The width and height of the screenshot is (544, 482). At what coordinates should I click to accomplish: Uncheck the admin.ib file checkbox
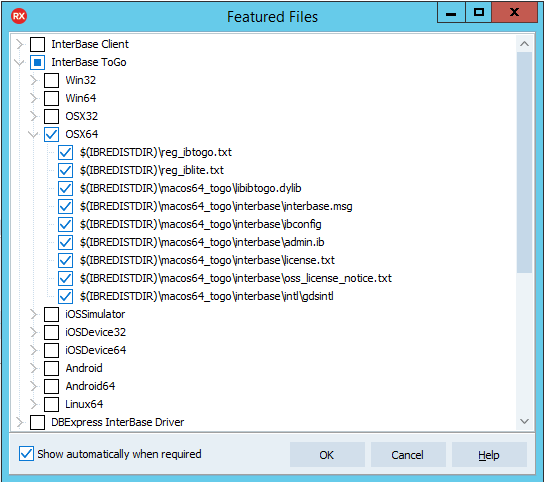(66, 242)
